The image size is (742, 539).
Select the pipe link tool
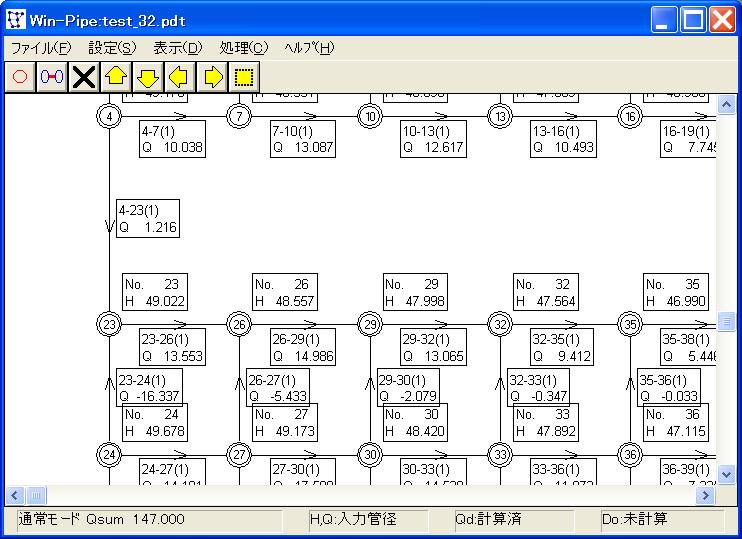tap(52, 76)
